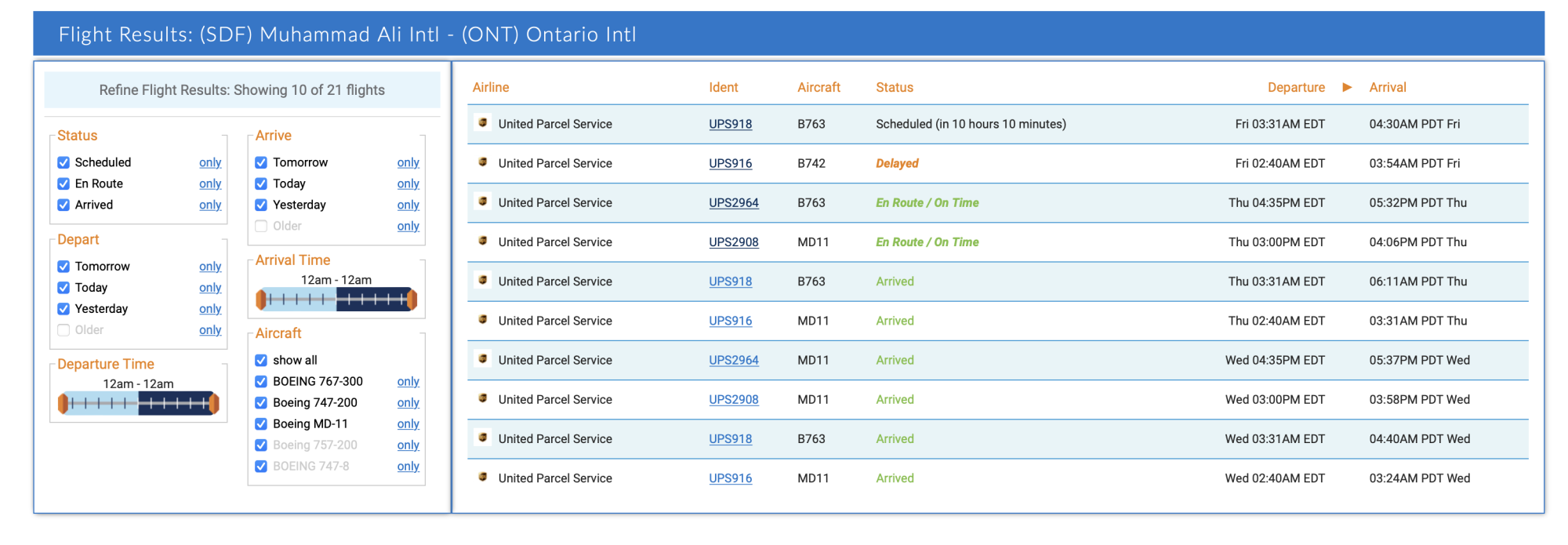Screen dimensions: 1568x545
Task: Toggle Depart Yesterday checkbox
Action: pos(64,309)
